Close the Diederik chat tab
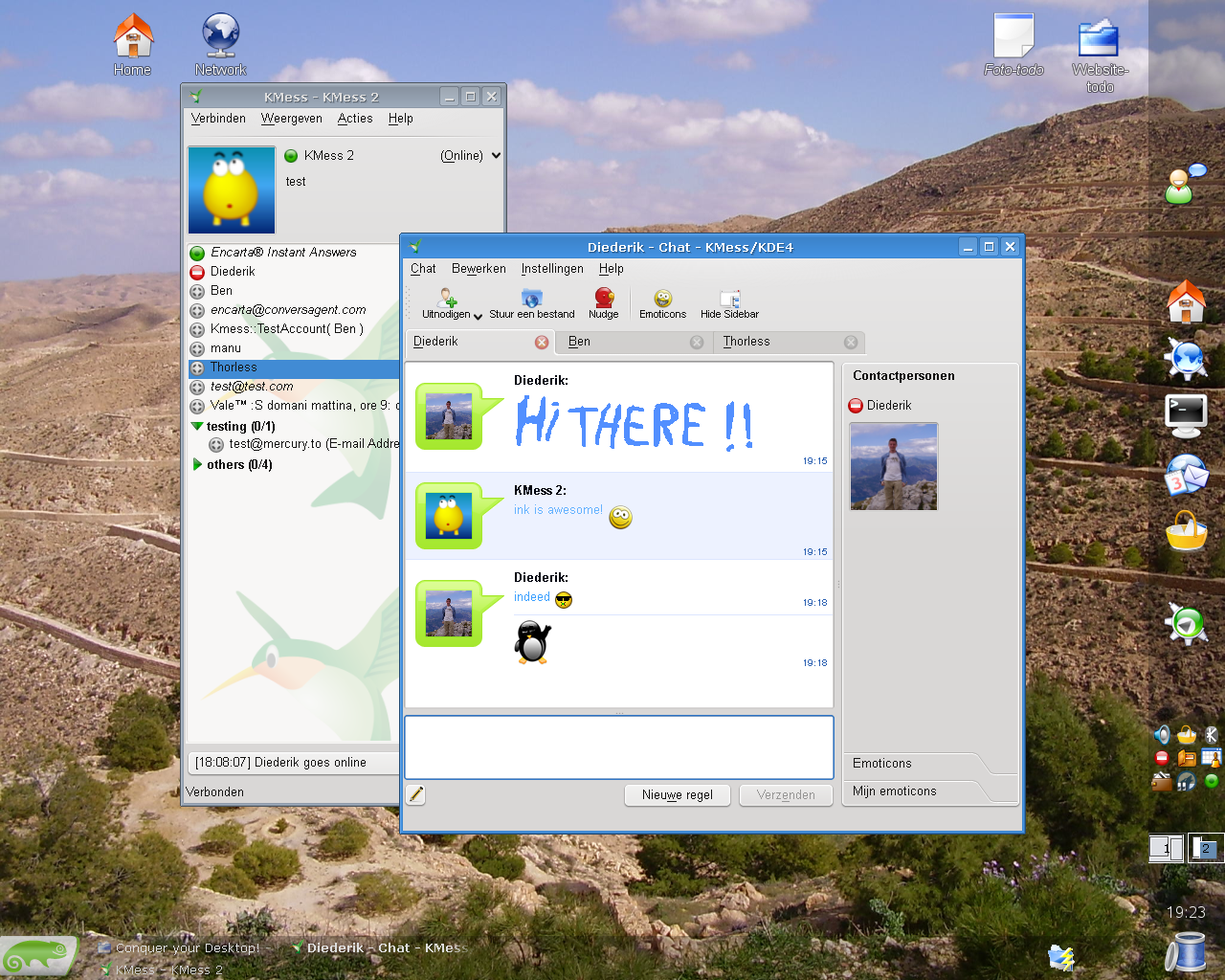 tap(542, 343)
